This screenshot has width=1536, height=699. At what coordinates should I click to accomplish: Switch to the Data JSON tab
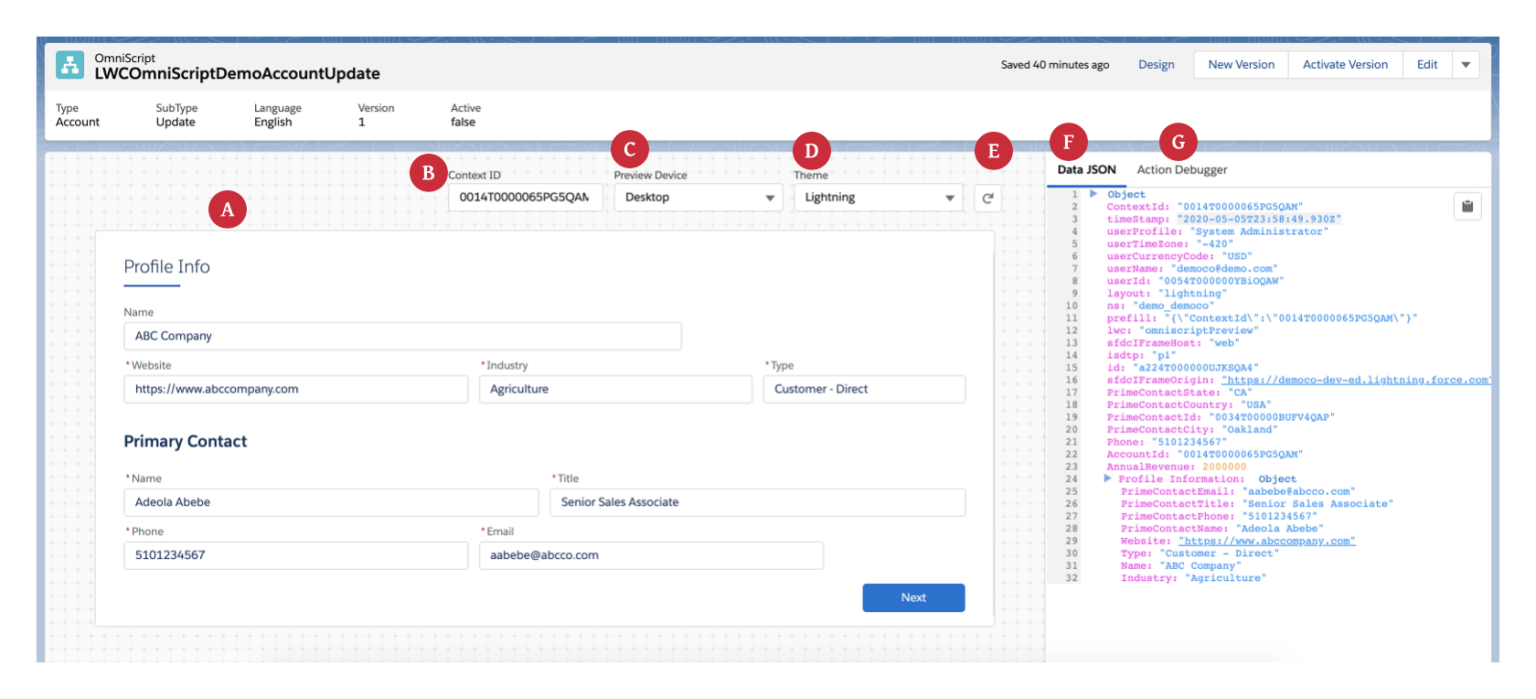pos(1086,169)
